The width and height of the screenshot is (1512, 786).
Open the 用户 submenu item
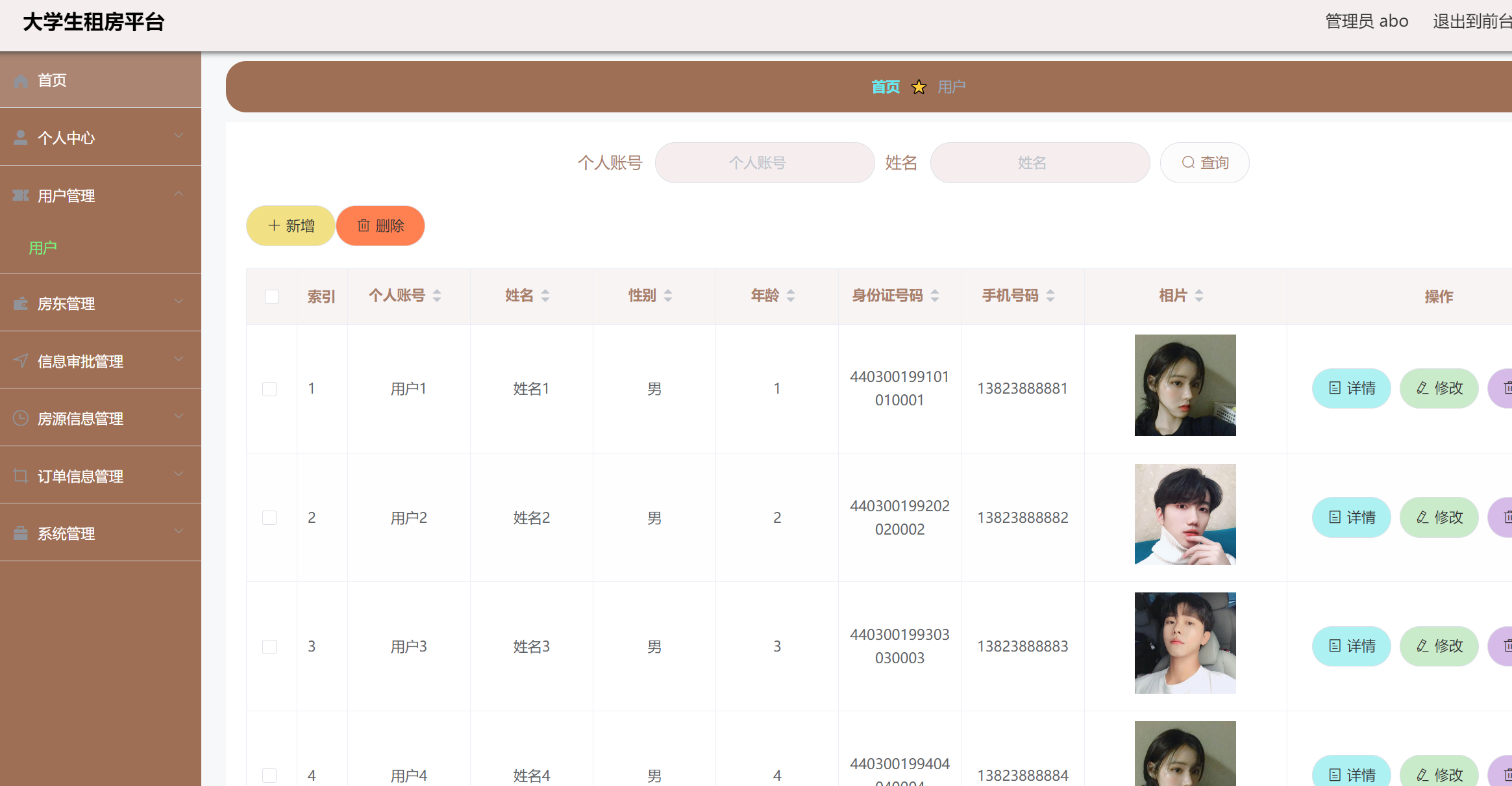coord(42,247)
